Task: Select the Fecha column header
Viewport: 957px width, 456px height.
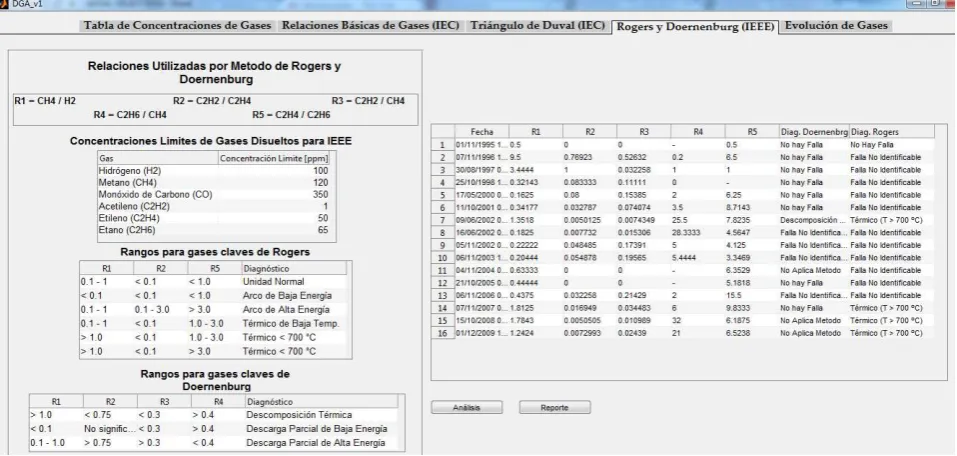Action: tap(482, 131)
